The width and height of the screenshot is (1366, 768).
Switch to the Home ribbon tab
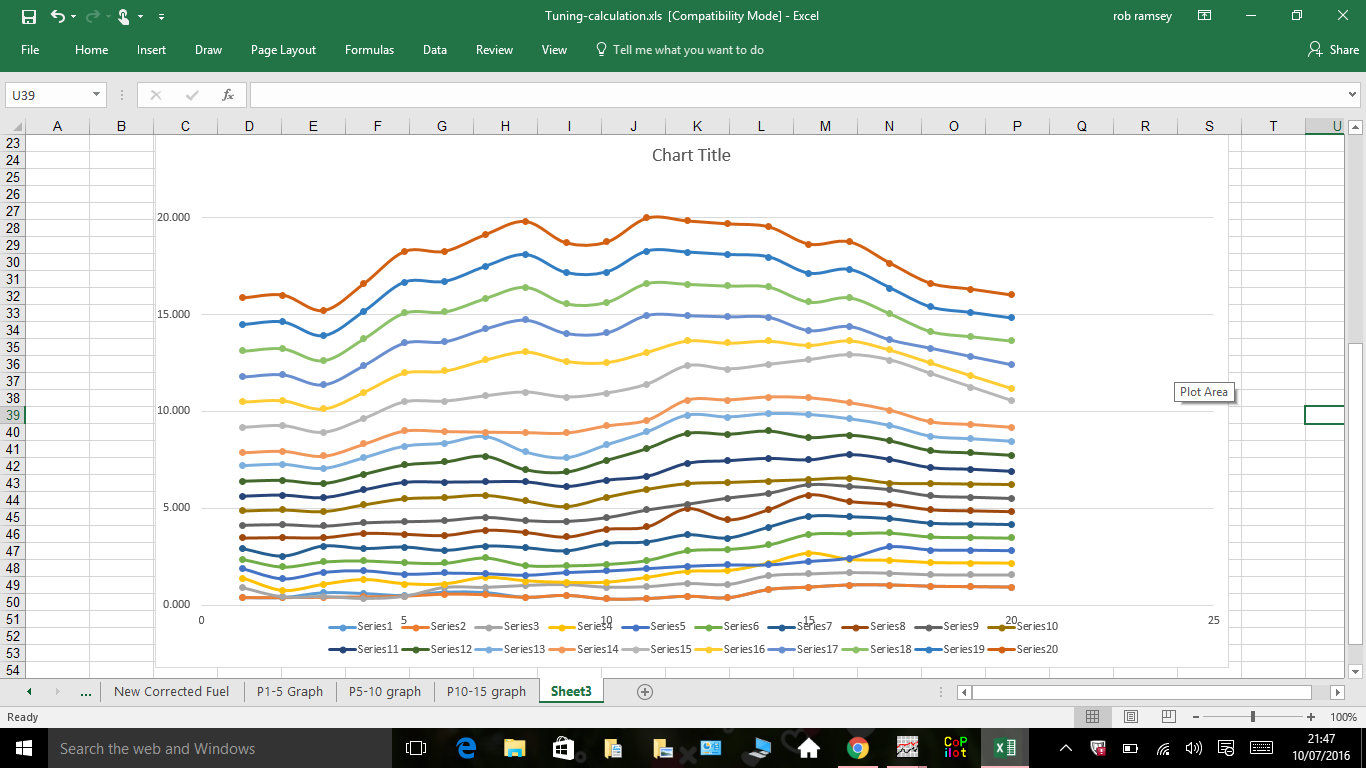91,50
